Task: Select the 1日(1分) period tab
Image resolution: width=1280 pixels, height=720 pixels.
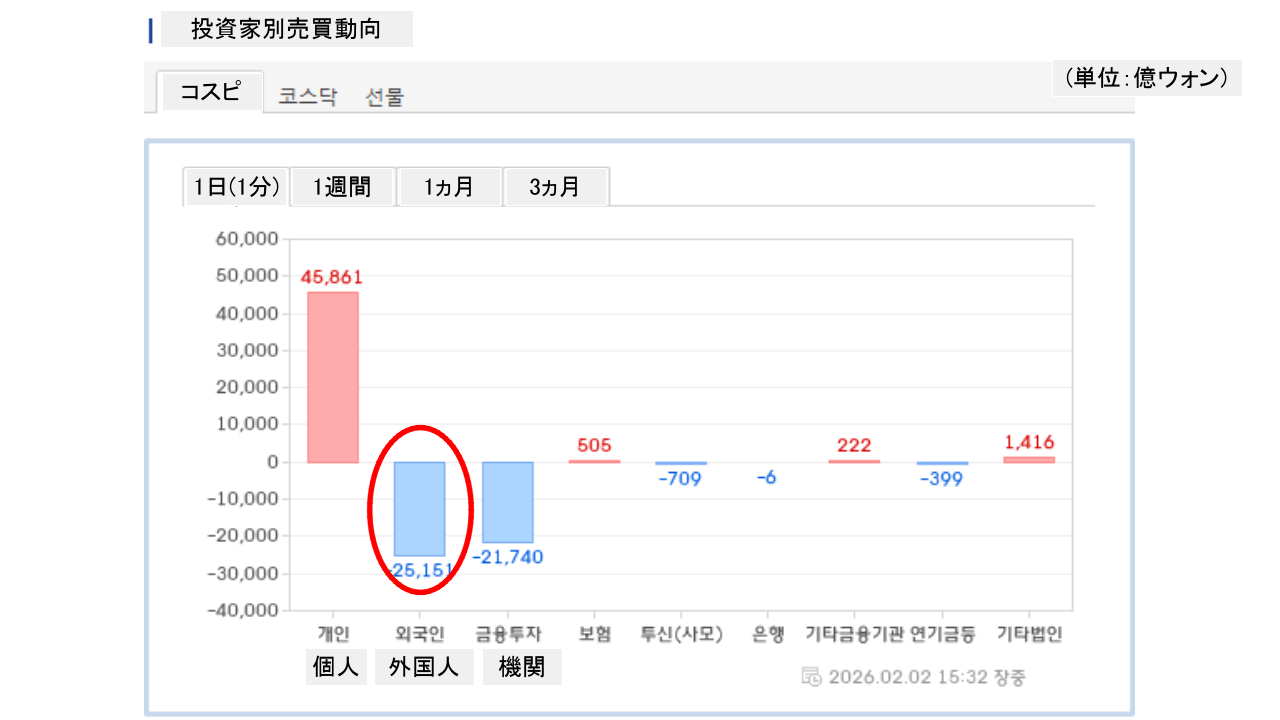Action: coord(236,187)
